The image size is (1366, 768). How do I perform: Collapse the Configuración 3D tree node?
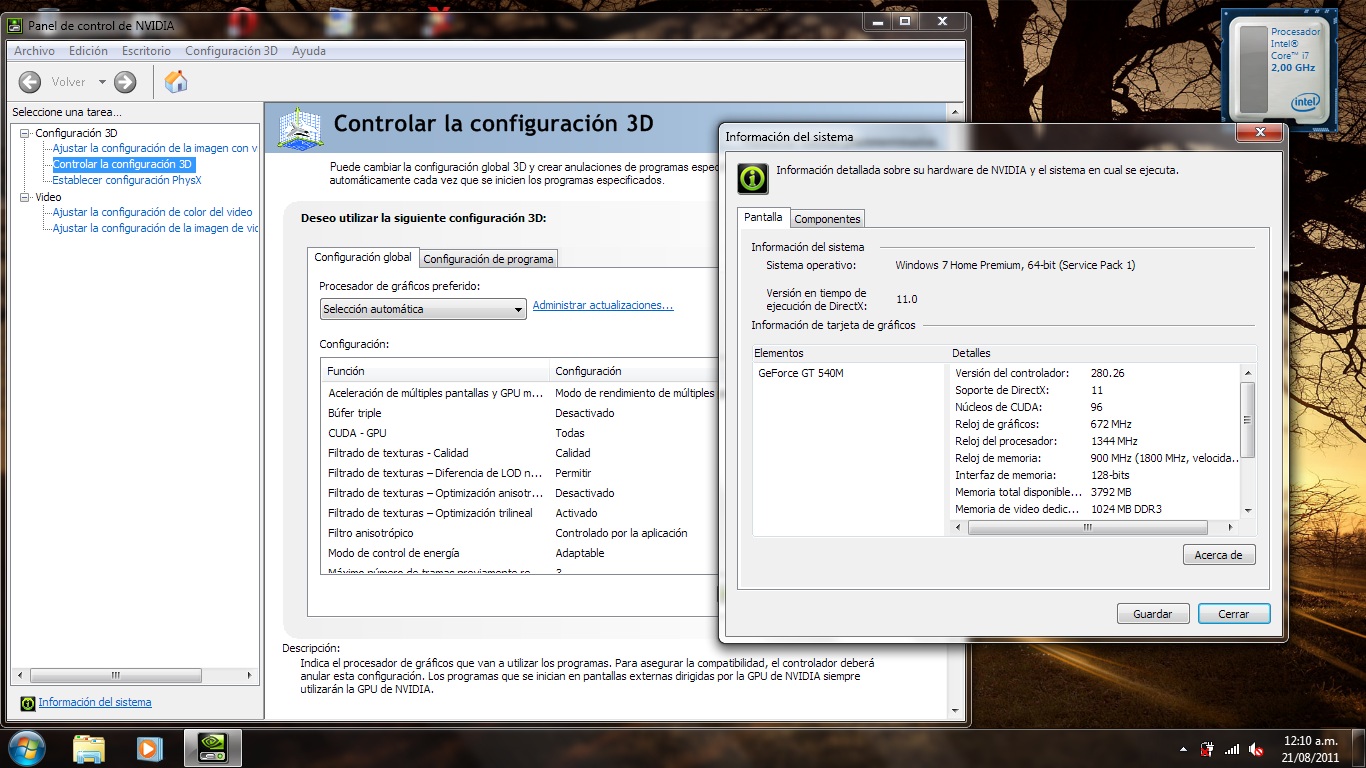(x=26, y=133)
